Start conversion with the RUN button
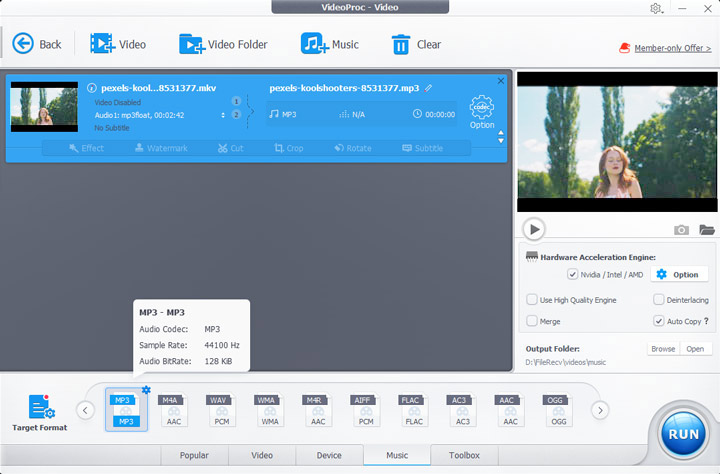 point(683,433)
